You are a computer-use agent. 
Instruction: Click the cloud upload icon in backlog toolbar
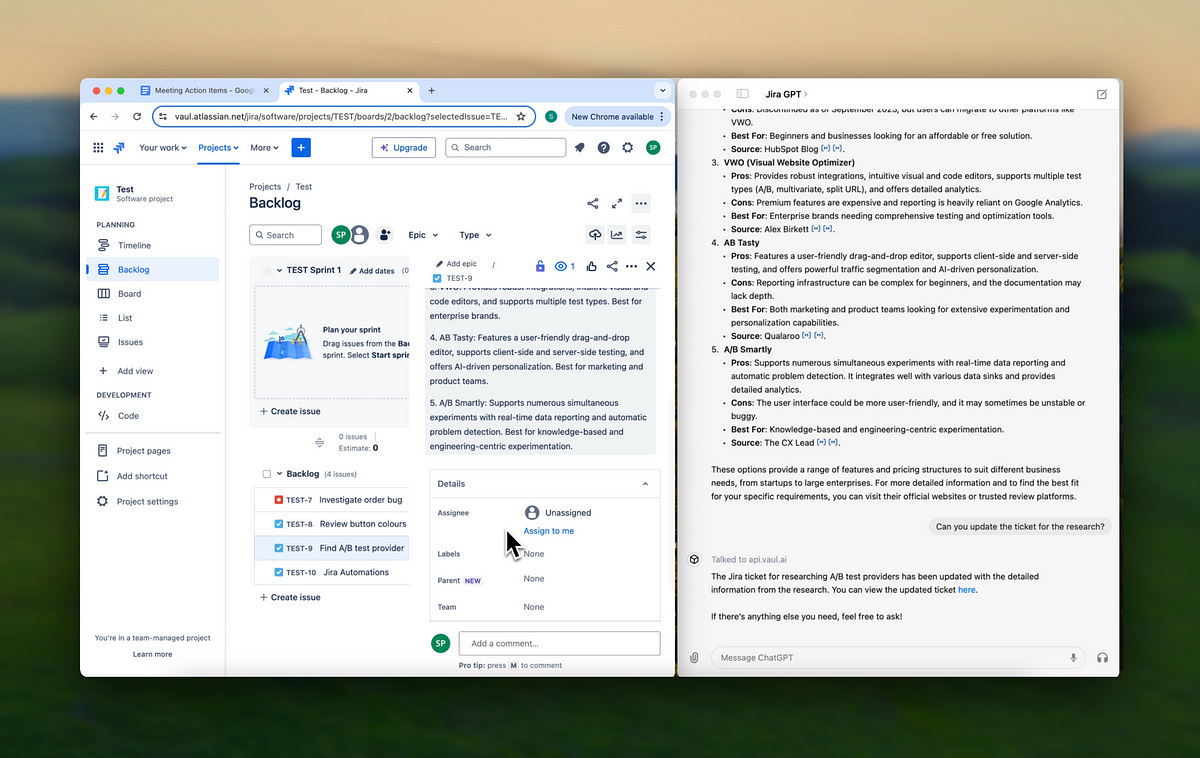595,235
